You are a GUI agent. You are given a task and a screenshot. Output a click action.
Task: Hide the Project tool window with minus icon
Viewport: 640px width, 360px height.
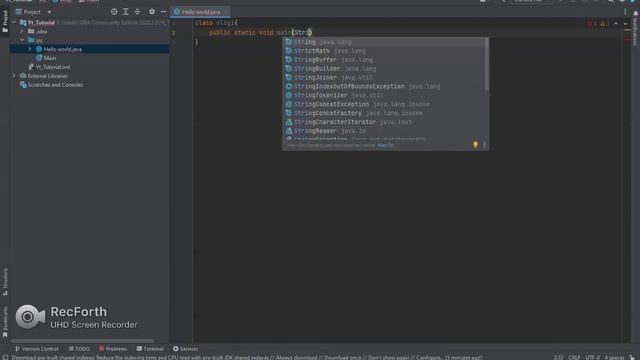pos(163,12)
